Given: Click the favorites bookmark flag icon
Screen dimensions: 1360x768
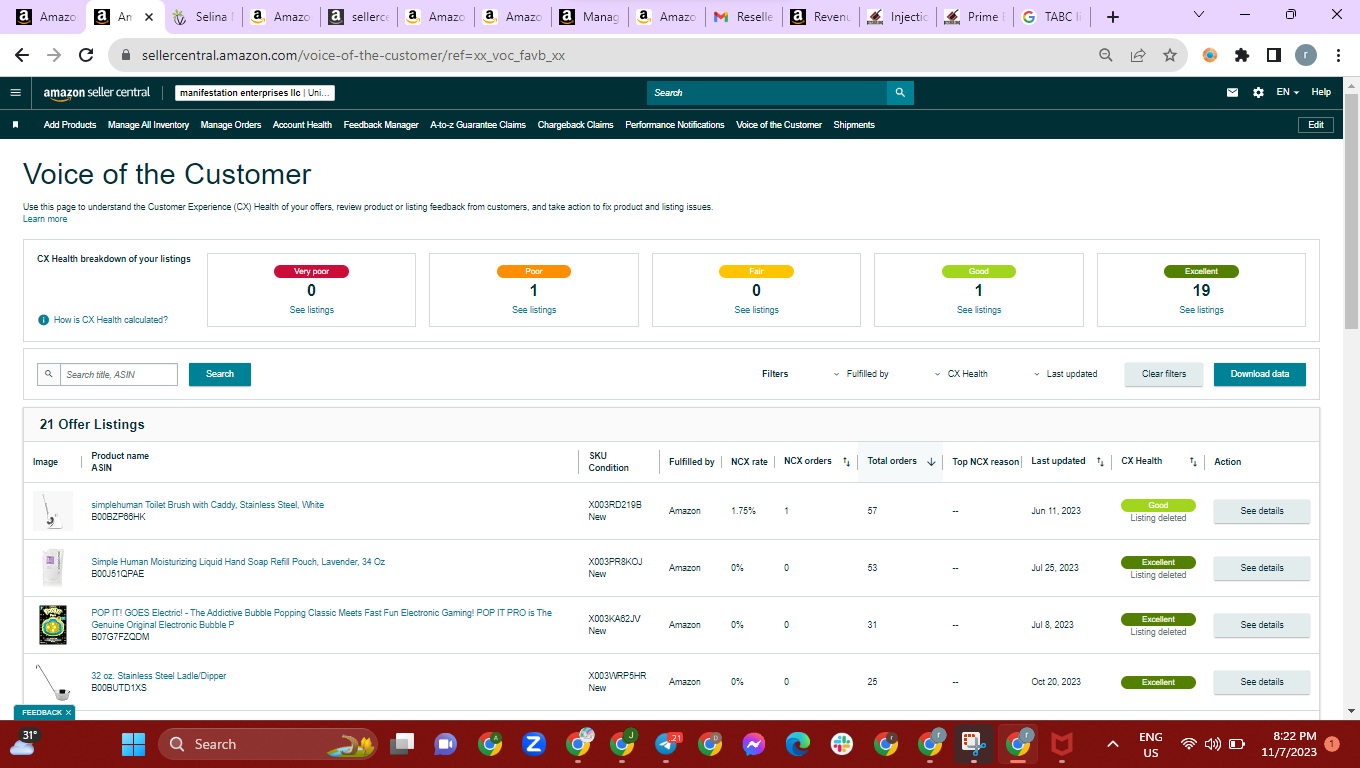Looking at the screenshot, I should pos(15,125).
